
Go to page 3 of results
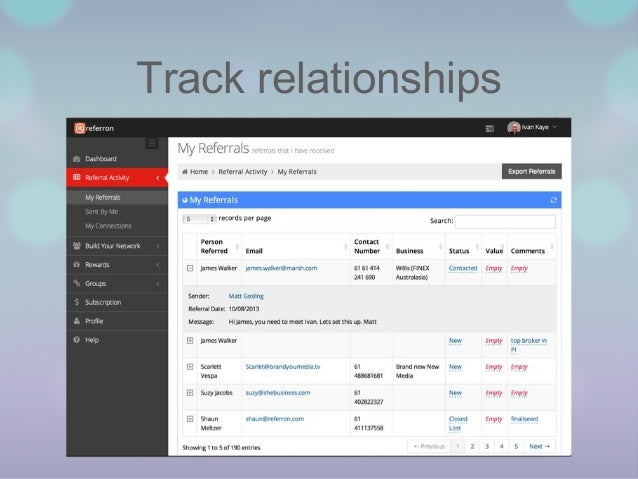[x=487, y=446]
